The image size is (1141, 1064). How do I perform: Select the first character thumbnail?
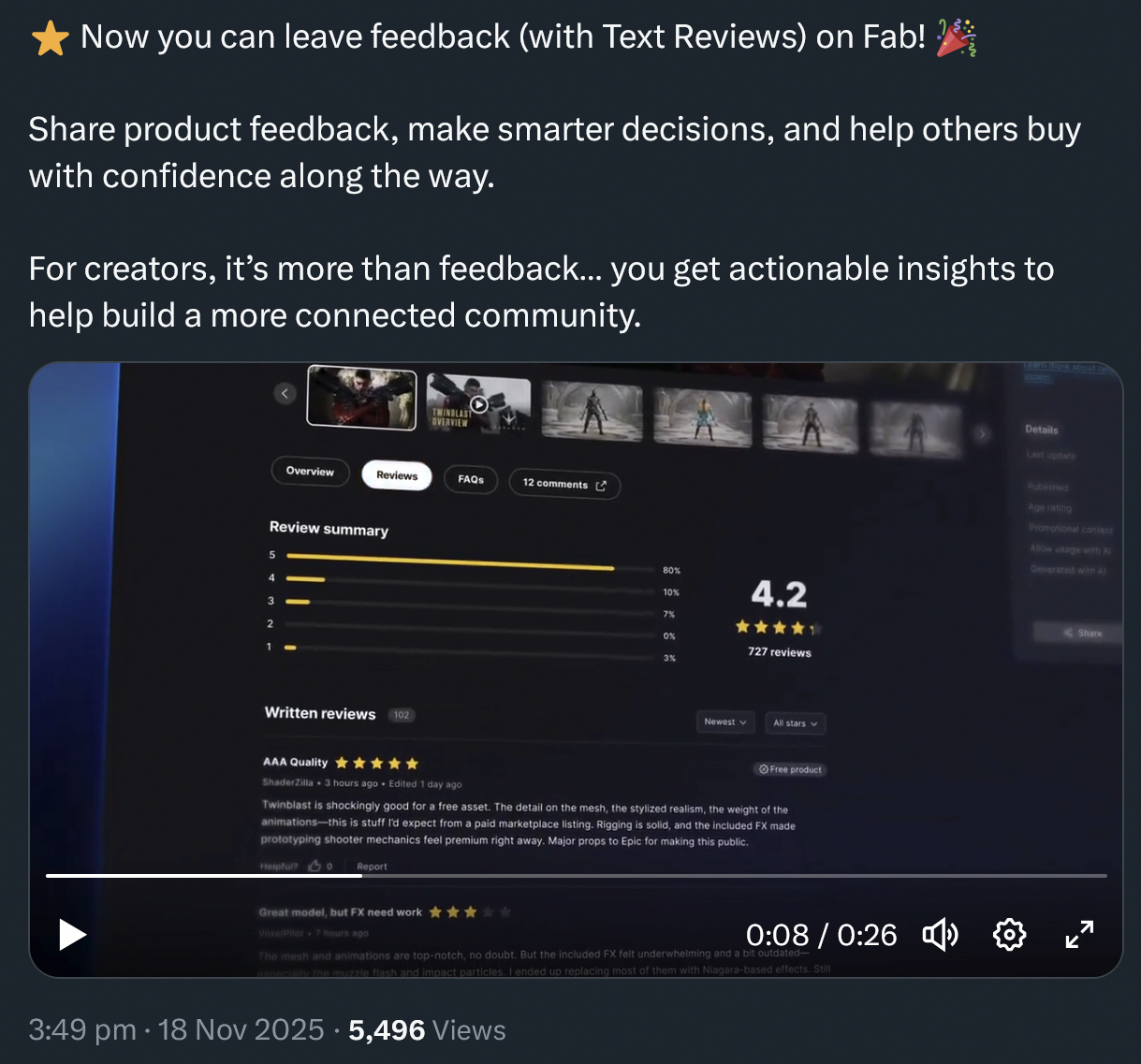(x=362, y=397)
